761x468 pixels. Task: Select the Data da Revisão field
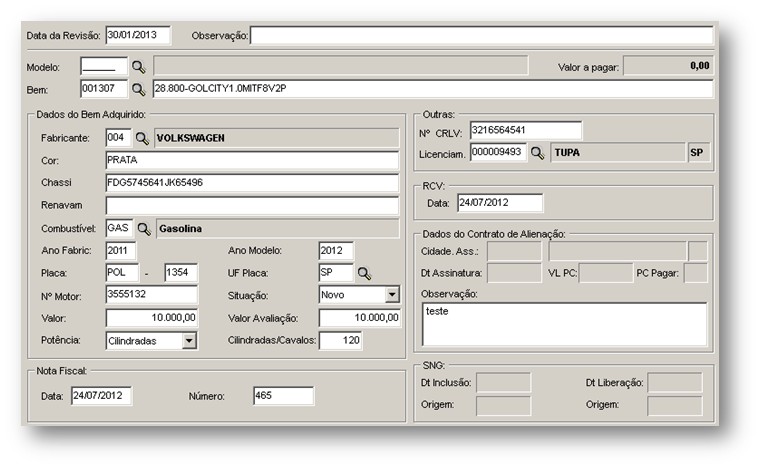click(x=138, y=35)
